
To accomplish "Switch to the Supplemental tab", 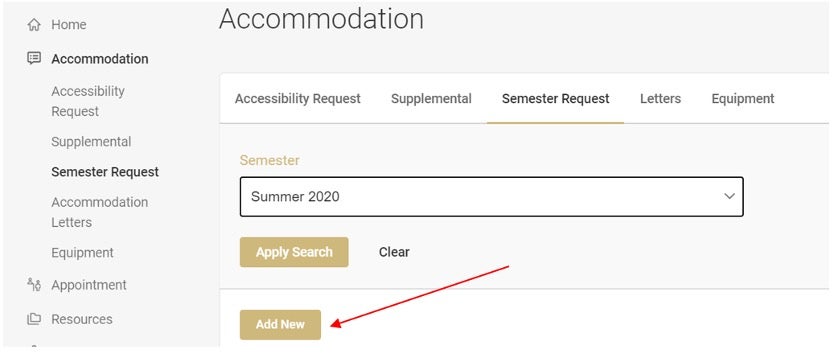I will [431, 99].
